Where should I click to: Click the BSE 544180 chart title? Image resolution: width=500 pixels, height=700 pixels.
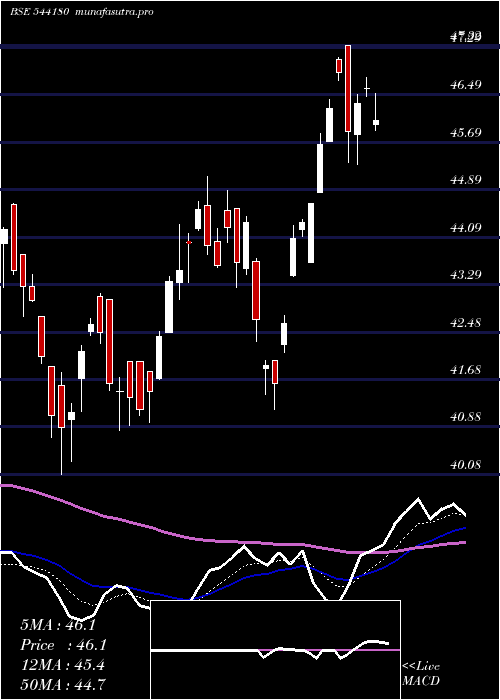[x=39, y=12]
